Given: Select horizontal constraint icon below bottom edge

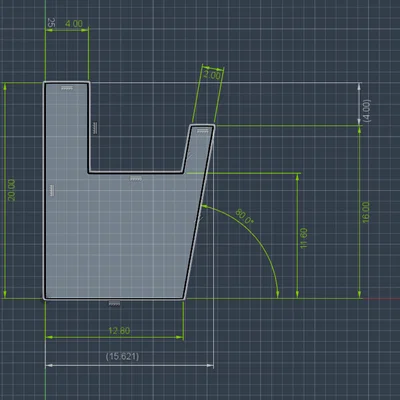Looking at the screenshot, I should pyautogui.click(x=115, y=304).
